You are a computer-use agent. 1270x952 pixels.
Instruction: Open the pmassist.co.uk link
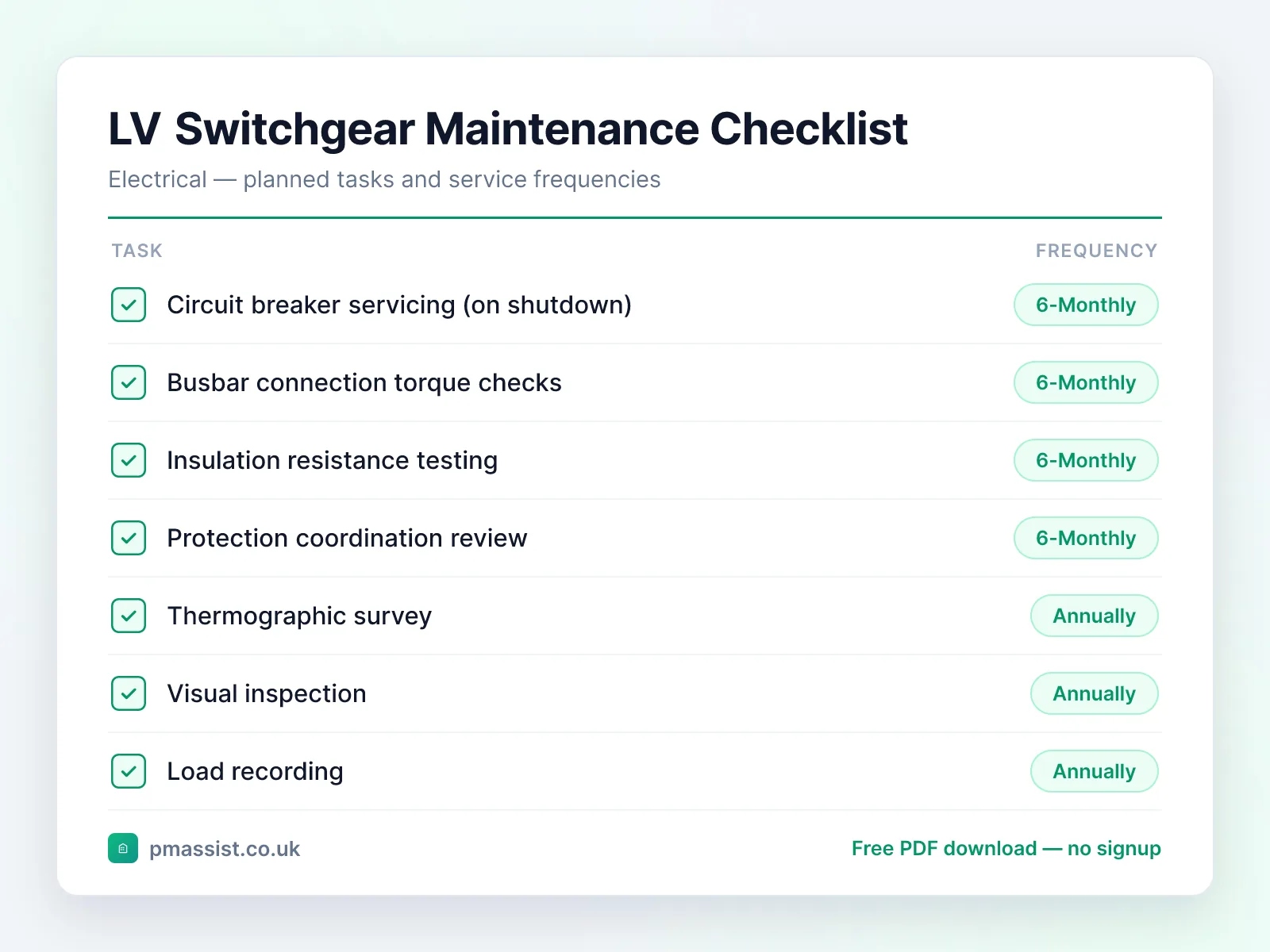[225, 849]
